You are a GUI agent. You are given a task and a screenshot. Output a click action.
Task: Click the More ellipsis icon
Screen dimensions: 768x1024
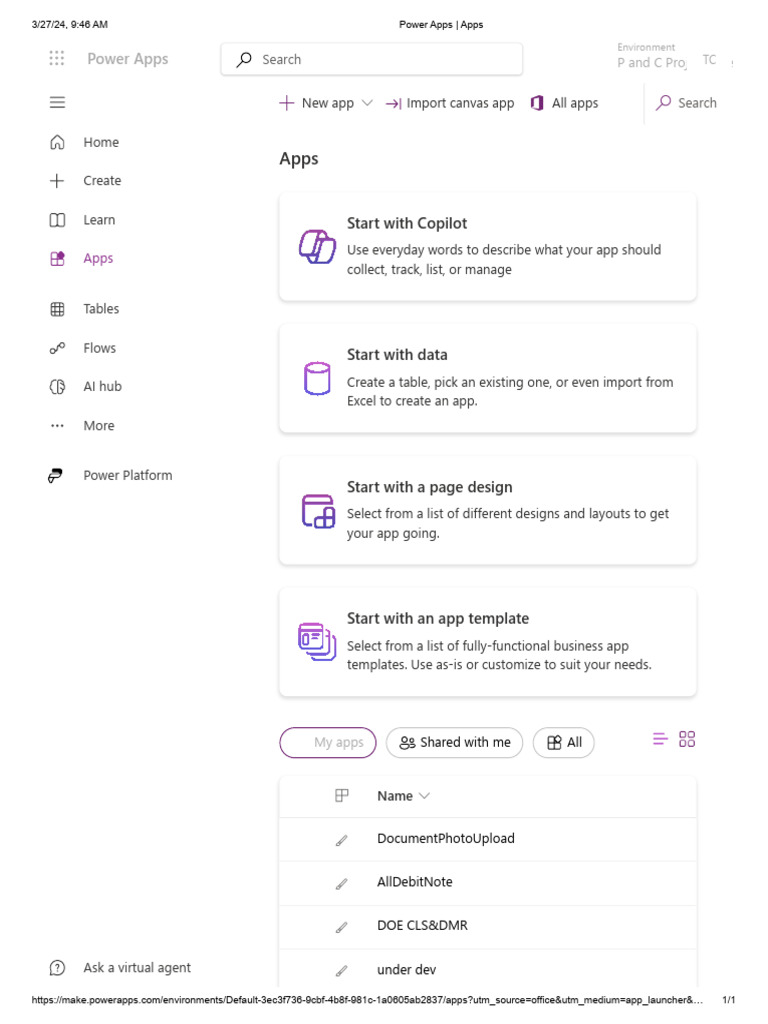57,426
